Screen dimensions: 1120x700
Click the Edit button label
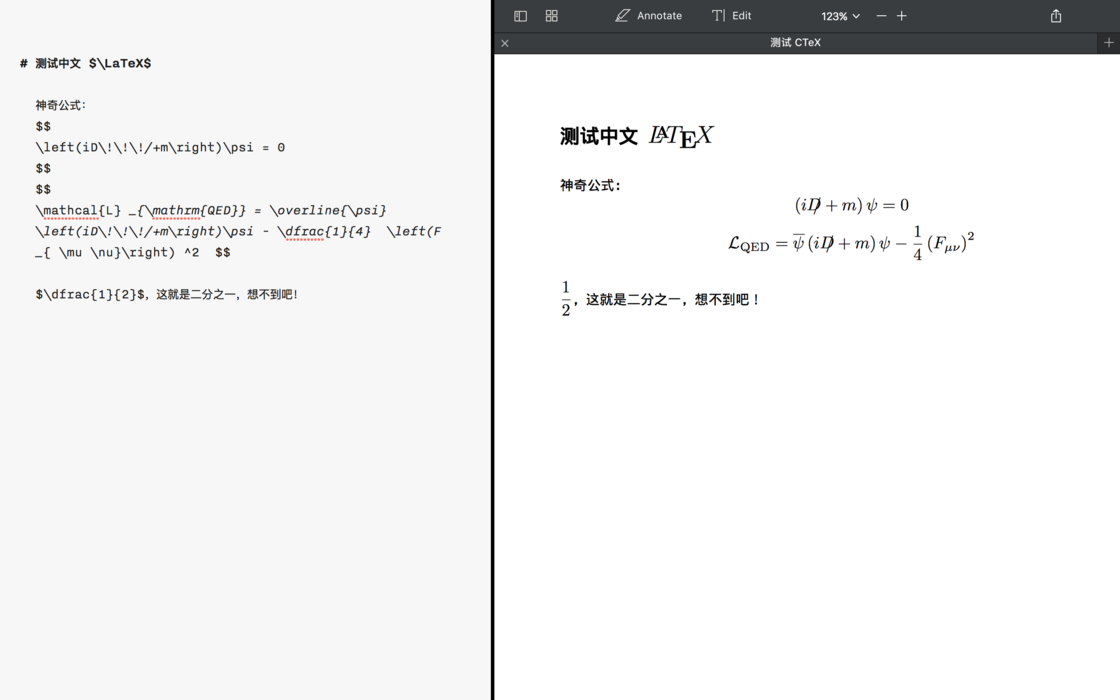pos(741,15)
